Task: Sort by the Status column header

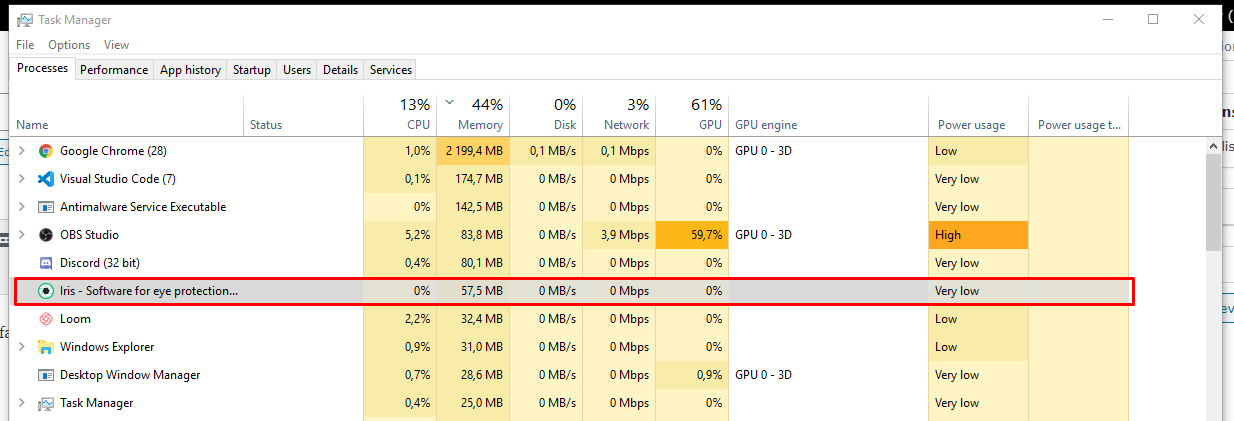Action: 303,115
